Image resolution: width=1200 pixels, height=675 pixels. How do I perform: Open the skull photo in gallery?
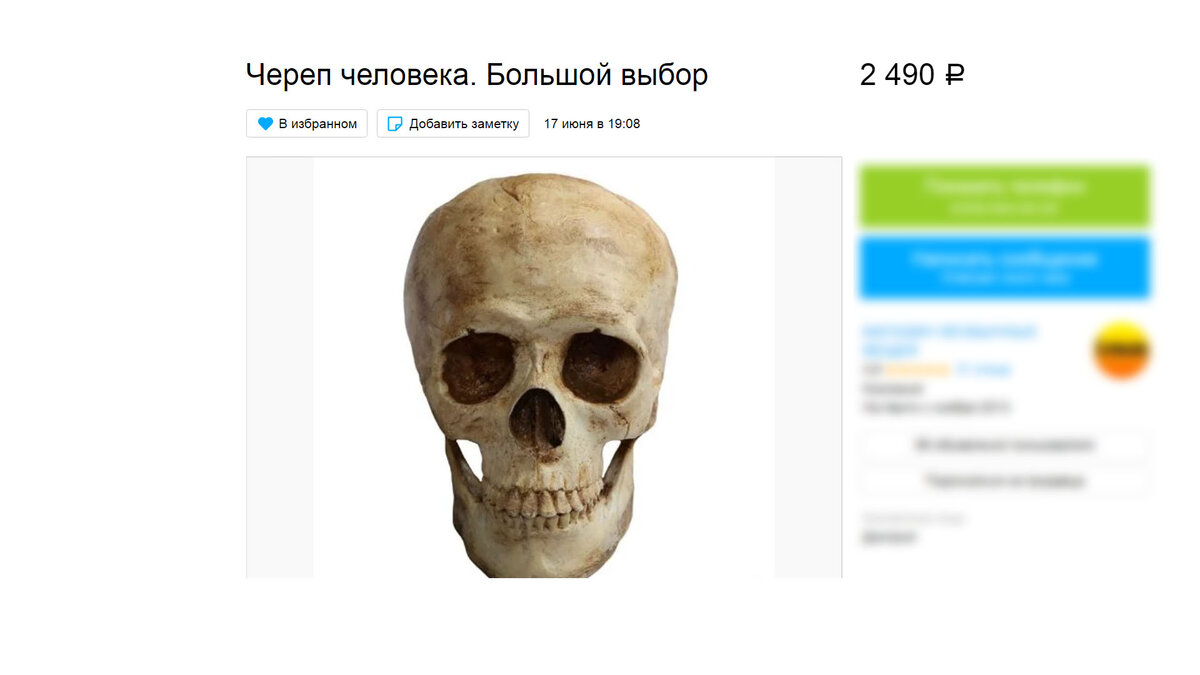click(544, 368)
